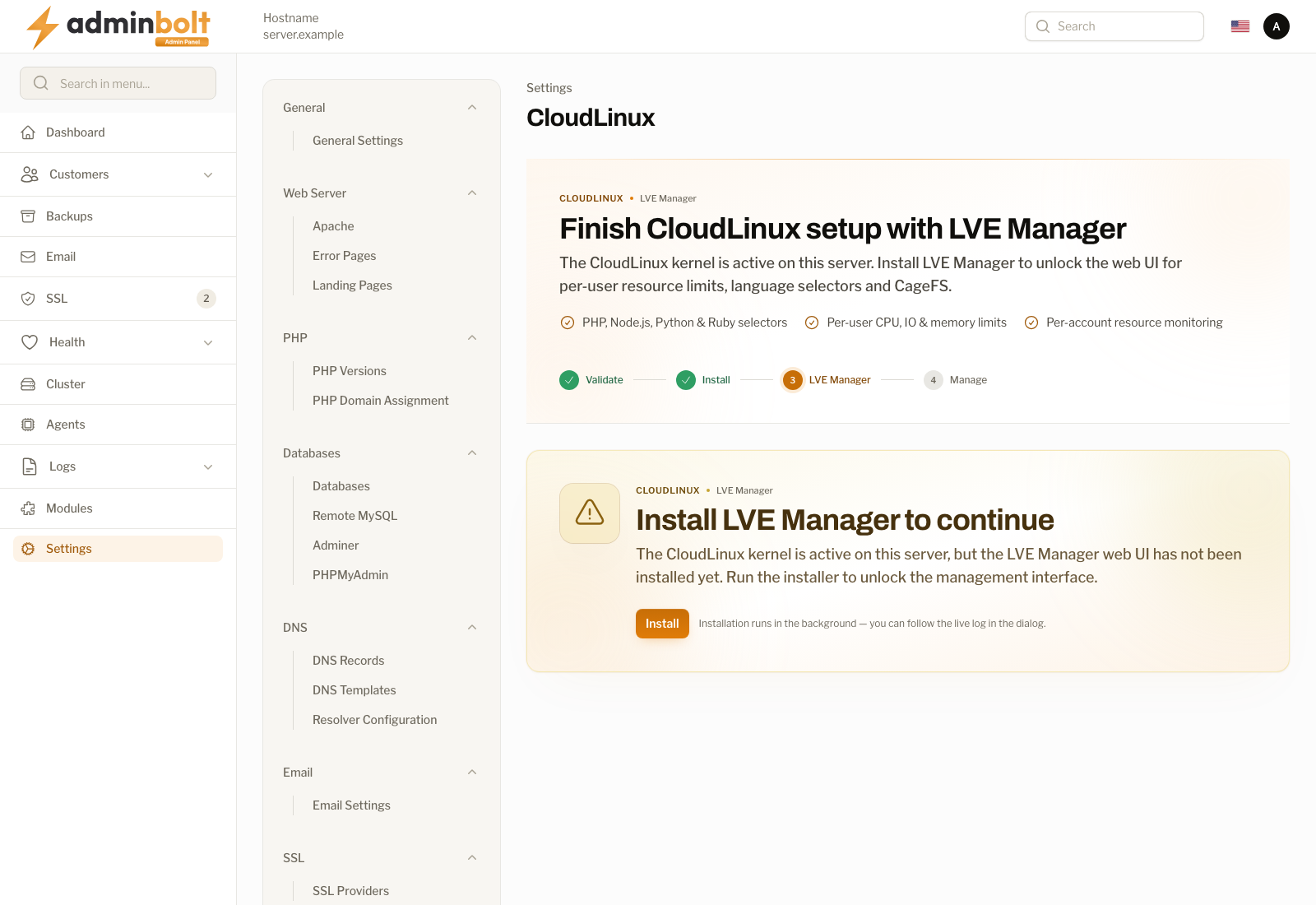Collapse the Web Server section
The width and height of the screenshot is (1316, 905).
click(472, 193)
